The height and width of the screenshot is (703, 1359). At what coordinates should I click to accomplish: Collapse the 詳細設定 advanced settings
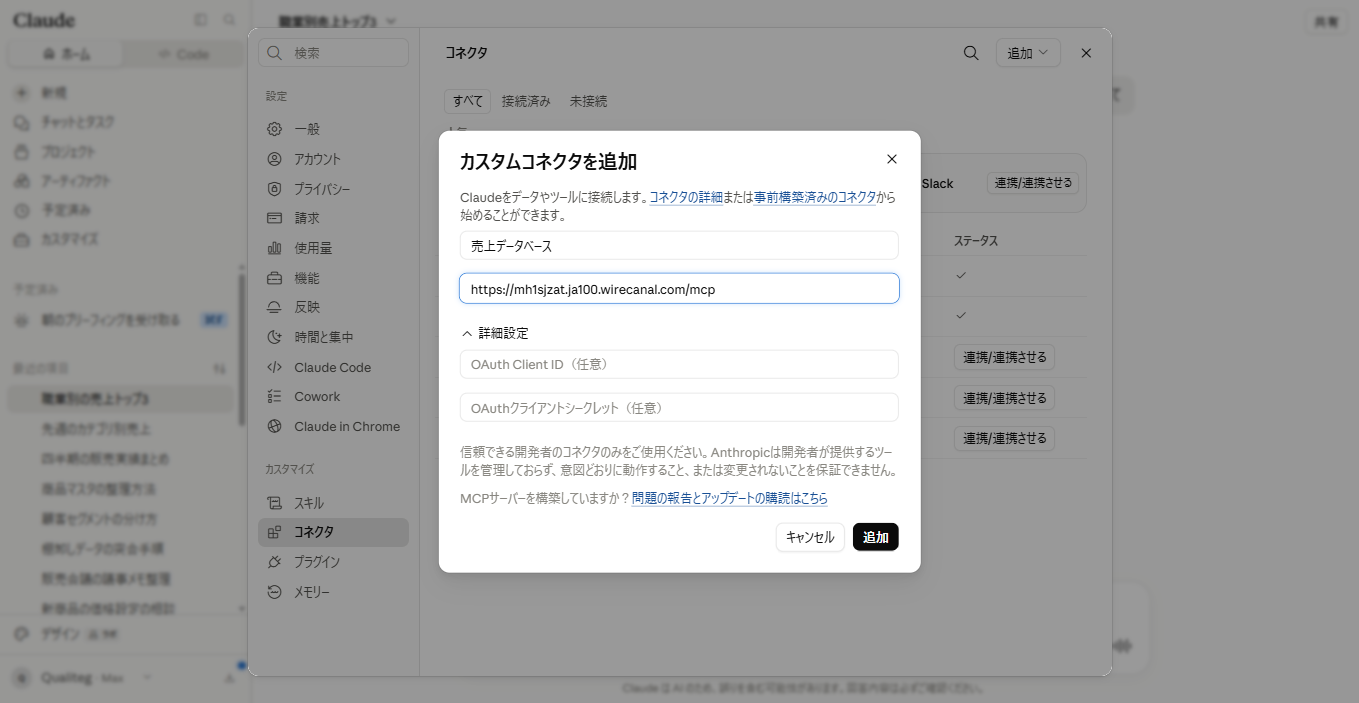tap(495, 333)
